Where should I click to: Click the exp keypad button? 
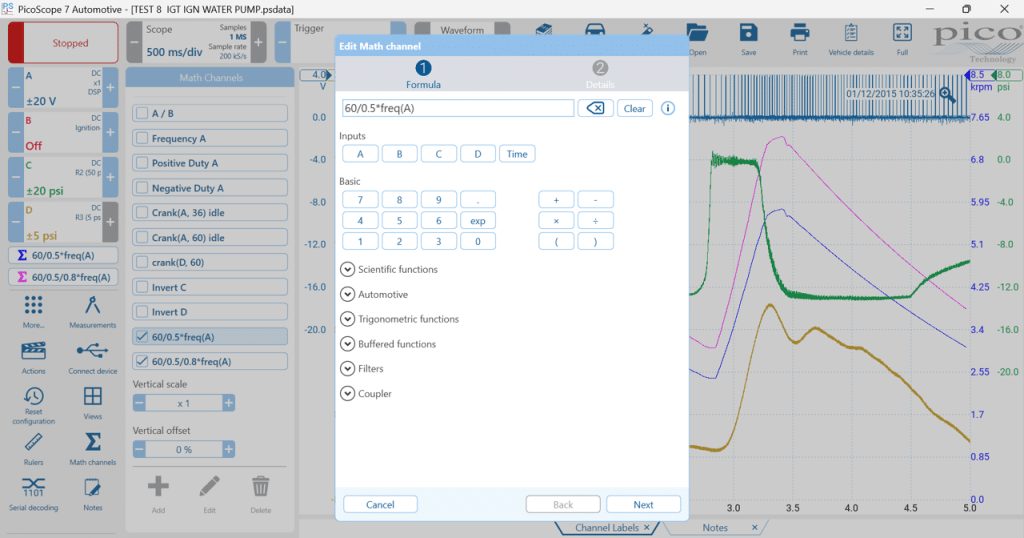click(477, 221)
